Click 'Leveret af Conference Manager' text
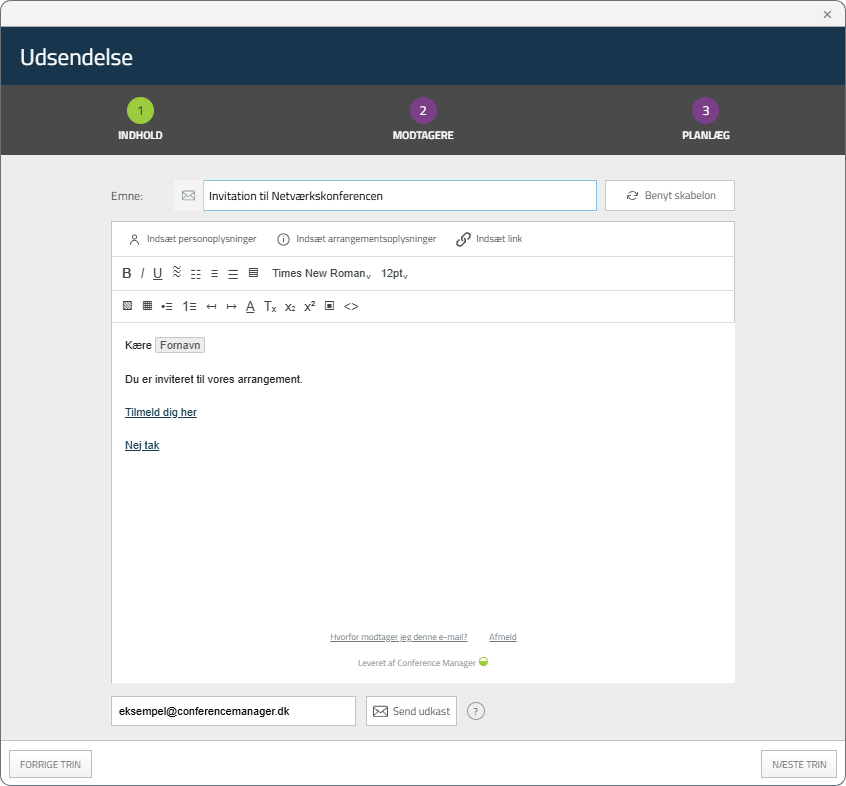The width and height of the screenshot is (846, 786). 417,663
